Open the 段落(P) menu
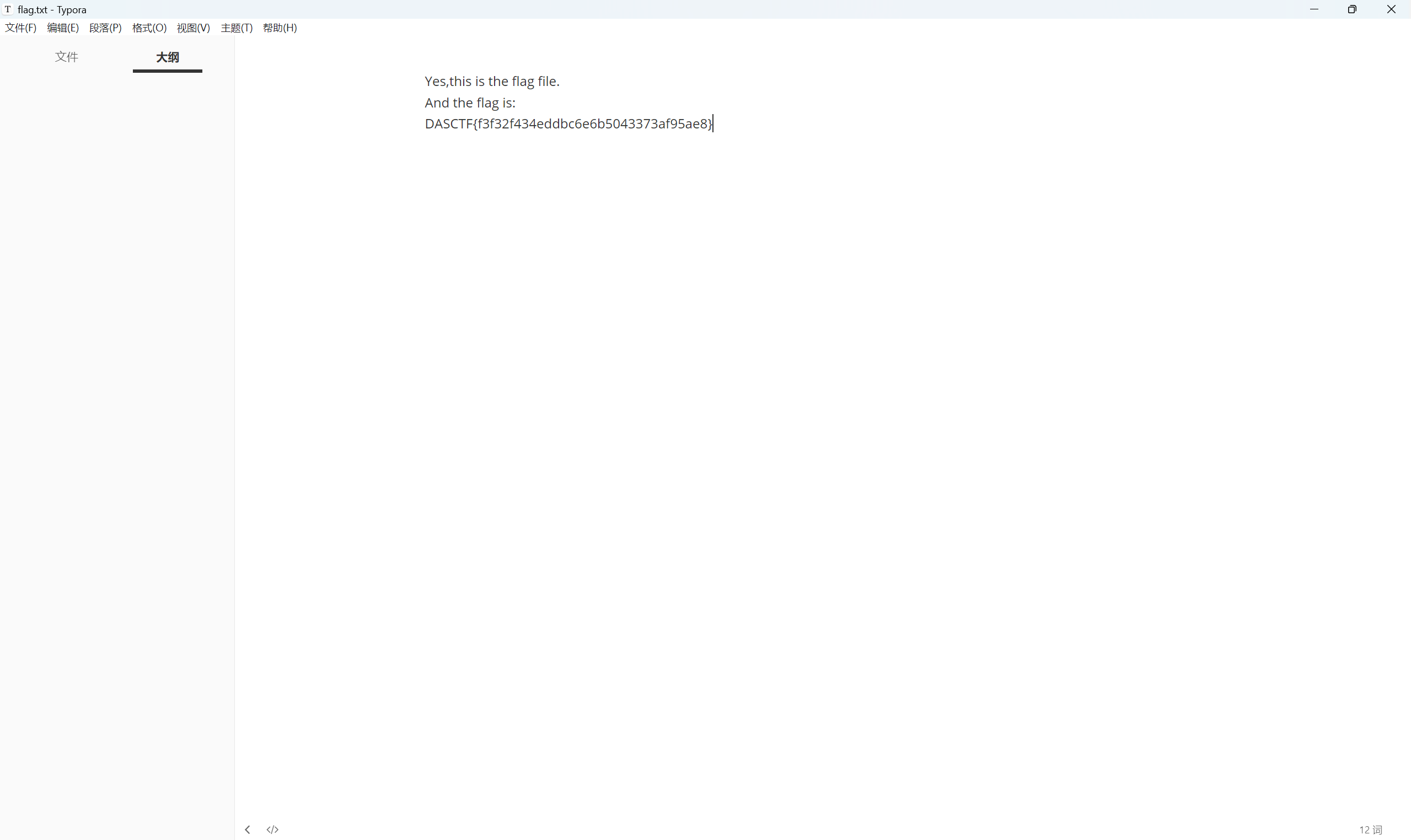 click(x=105, y=28)
